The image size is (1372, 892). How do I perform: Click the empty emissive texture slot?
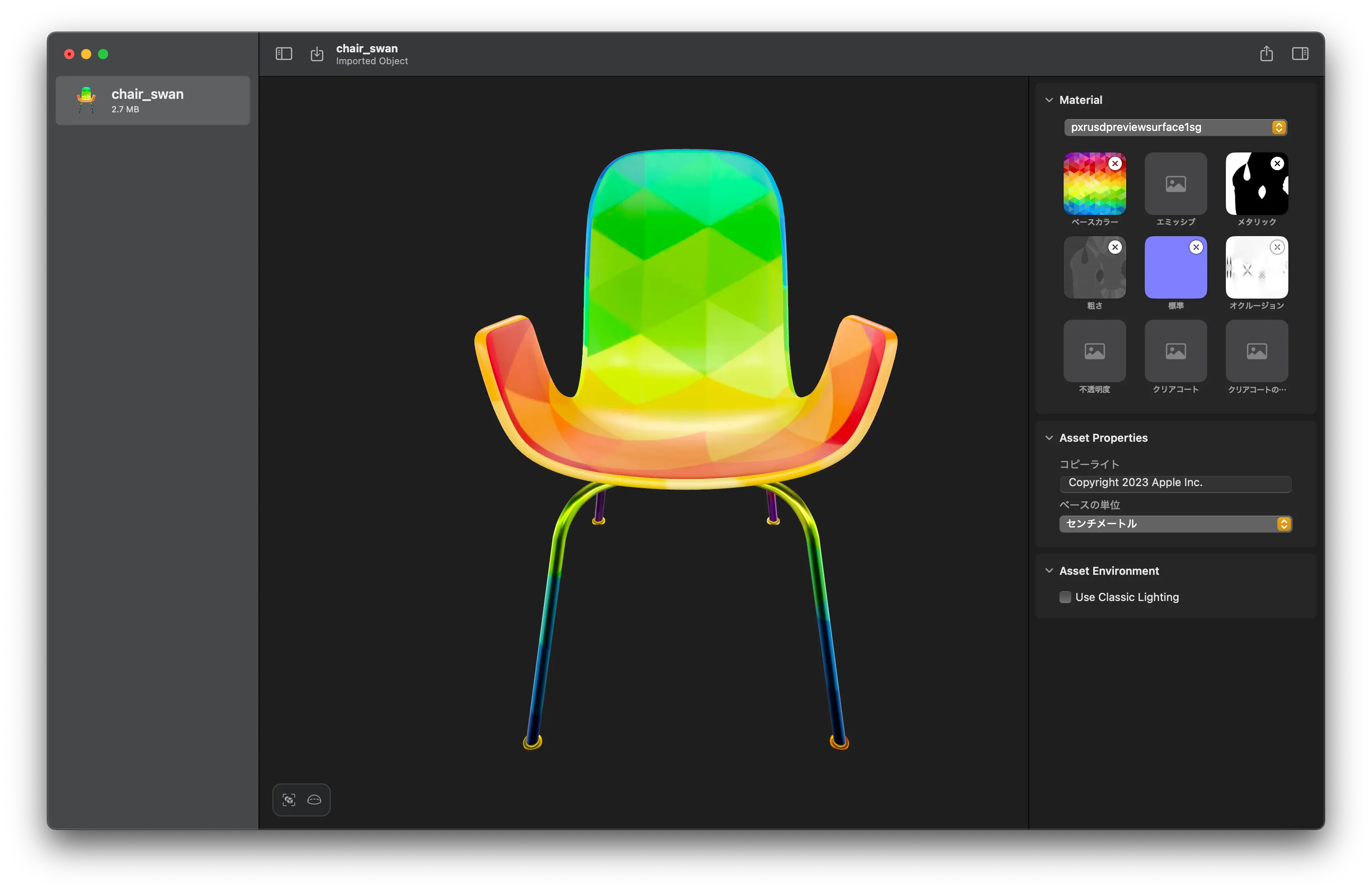[x=1176, y=184]
